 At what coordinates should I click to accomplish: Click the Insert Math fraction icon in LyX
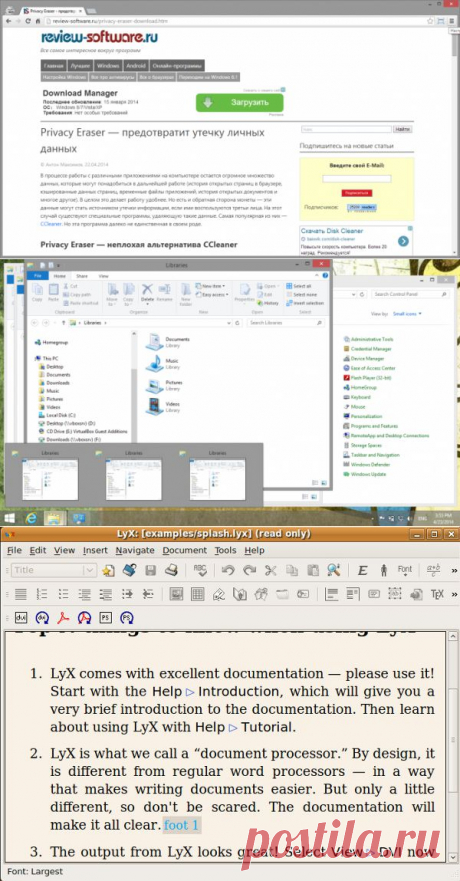[433, 570]
